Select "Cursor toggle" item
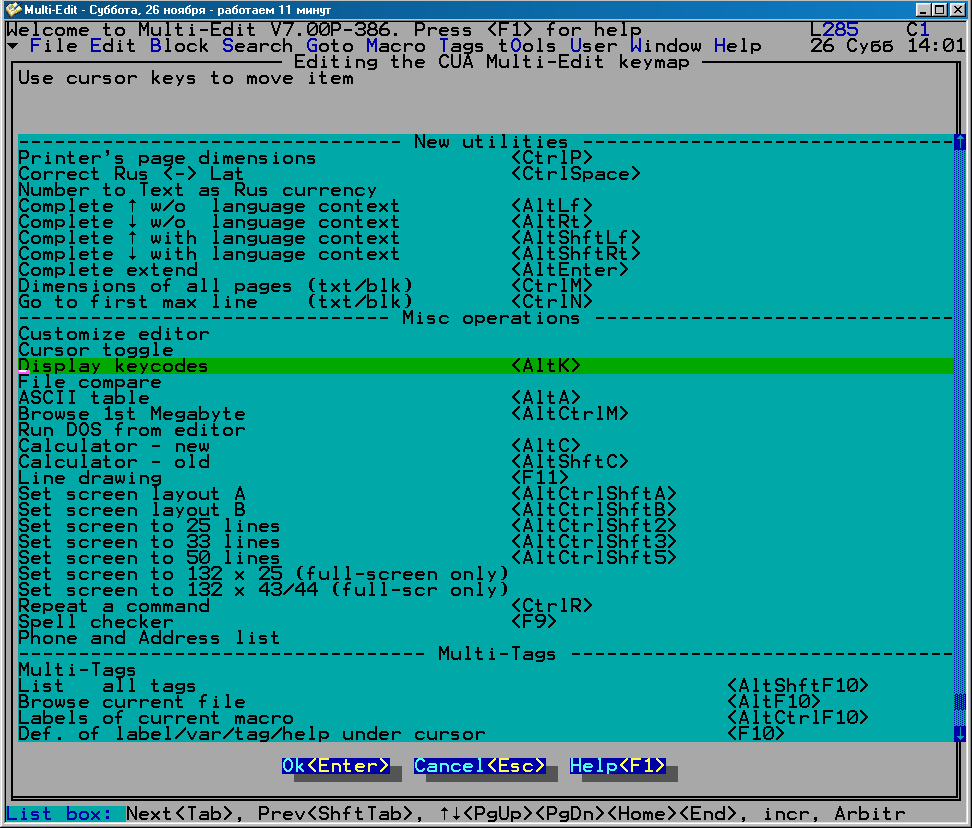This screenshot has height=828, width=972. pos(485,350)
